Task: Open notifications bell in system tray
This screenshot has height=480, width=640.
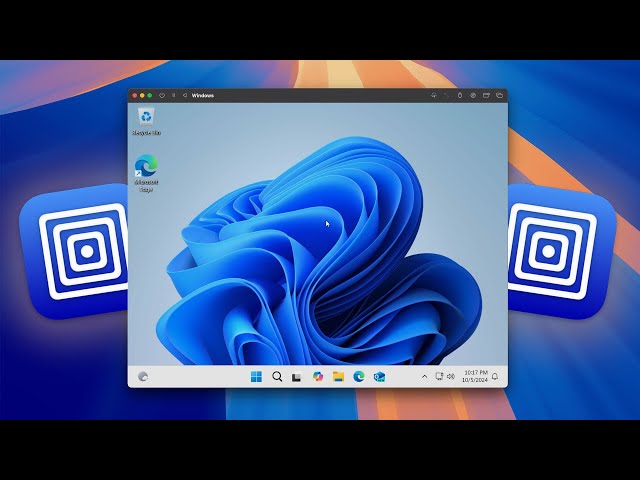Action: pos(495,376)
